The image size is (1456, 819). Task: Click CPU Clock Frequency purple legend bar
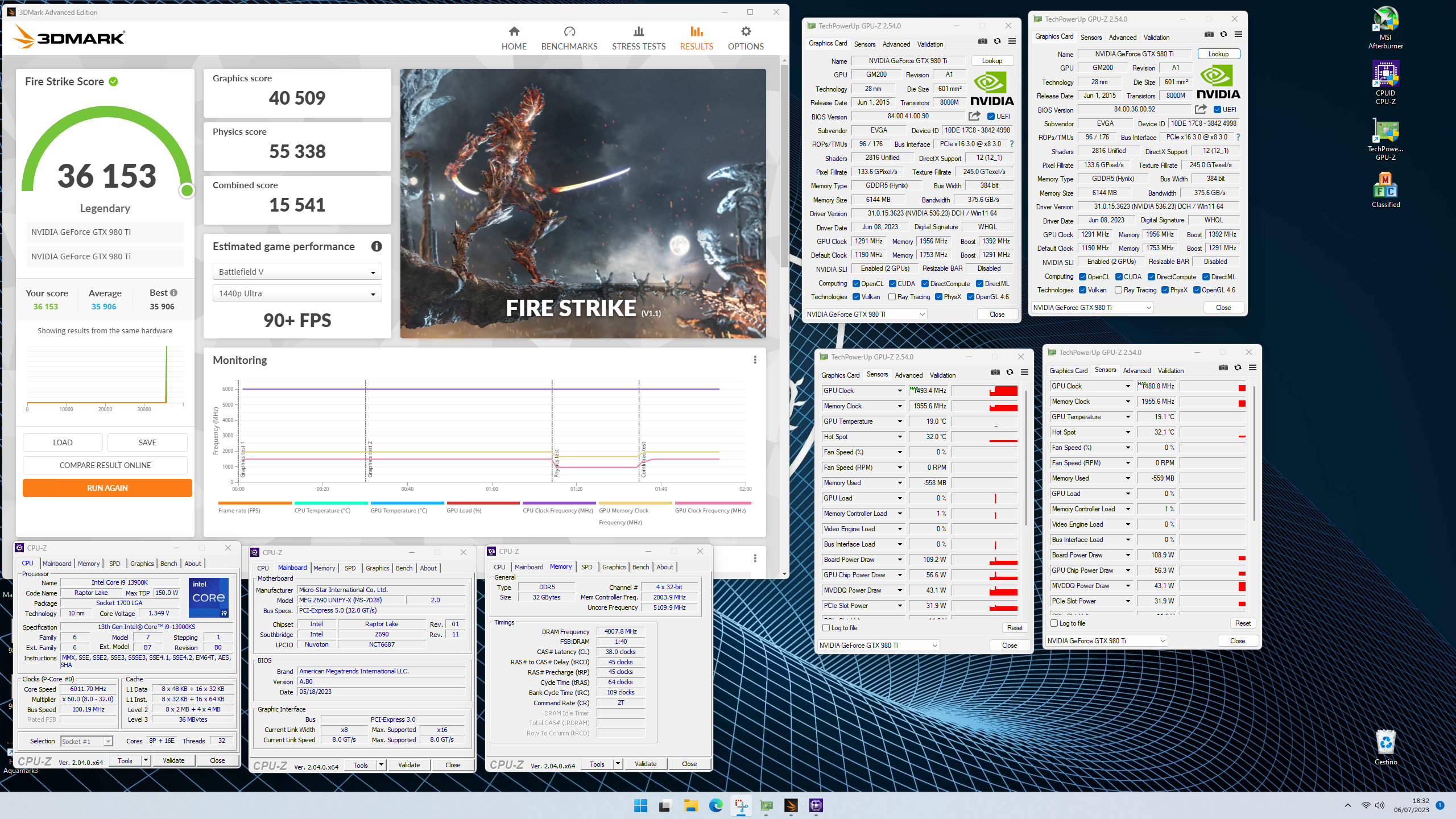pos(559,503)
